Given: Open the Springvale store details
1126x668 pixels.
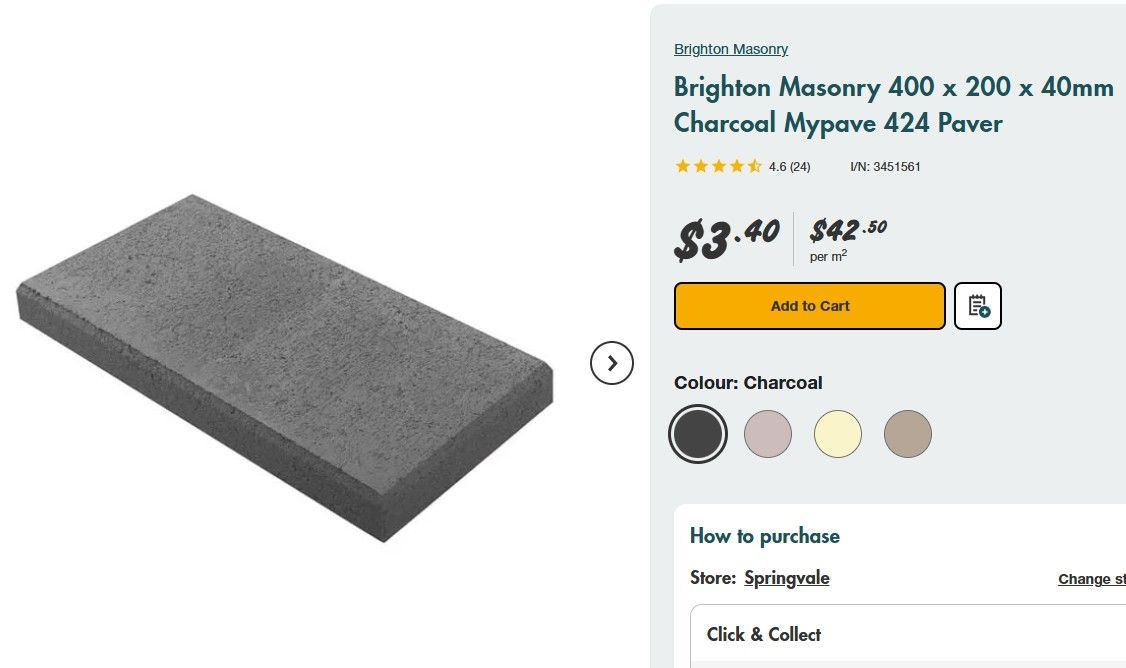Looking at the screenshot, I should click(x=787, y=578).
